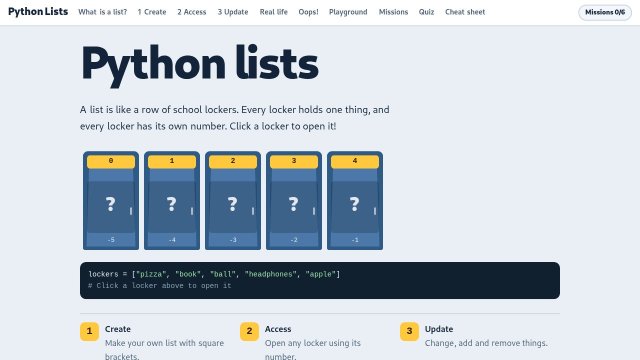Viewport: 640px width, 360px height.
Task: Open the Playground section link
Action: [x=348, y=12]
